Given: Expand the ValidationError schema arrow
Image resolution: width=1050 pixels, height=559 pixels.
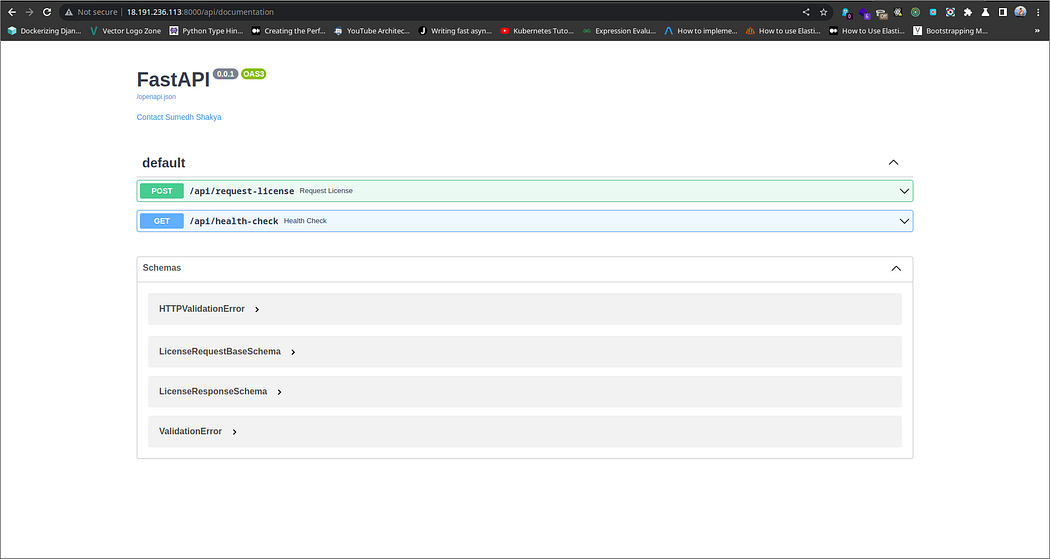Looking at the screenshot, I should point(234,432).
